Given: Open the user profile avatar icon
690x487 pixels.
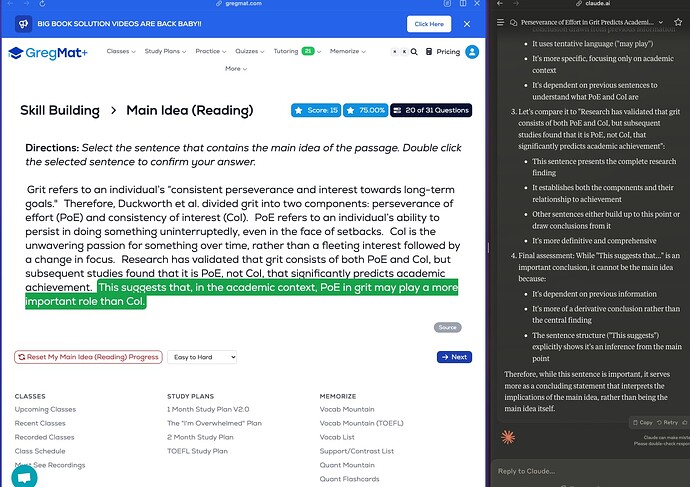Looking at the screenshot, I should [x=472, y=52].
